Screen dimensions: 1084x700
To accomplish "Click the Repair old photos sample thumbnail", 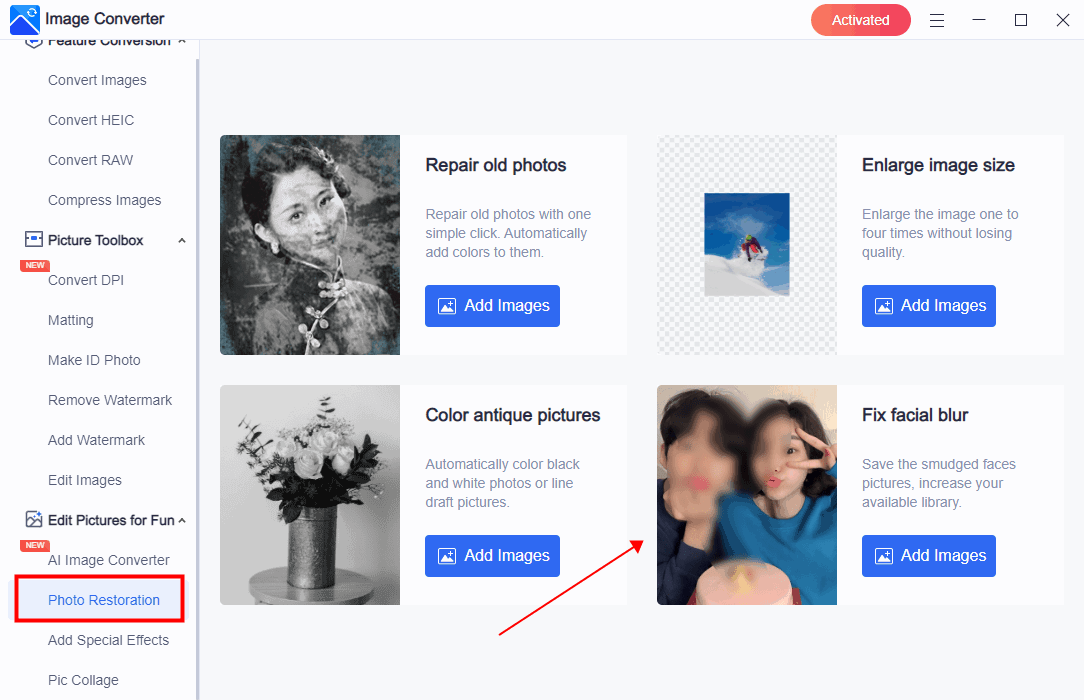I will tap(310, 245).
